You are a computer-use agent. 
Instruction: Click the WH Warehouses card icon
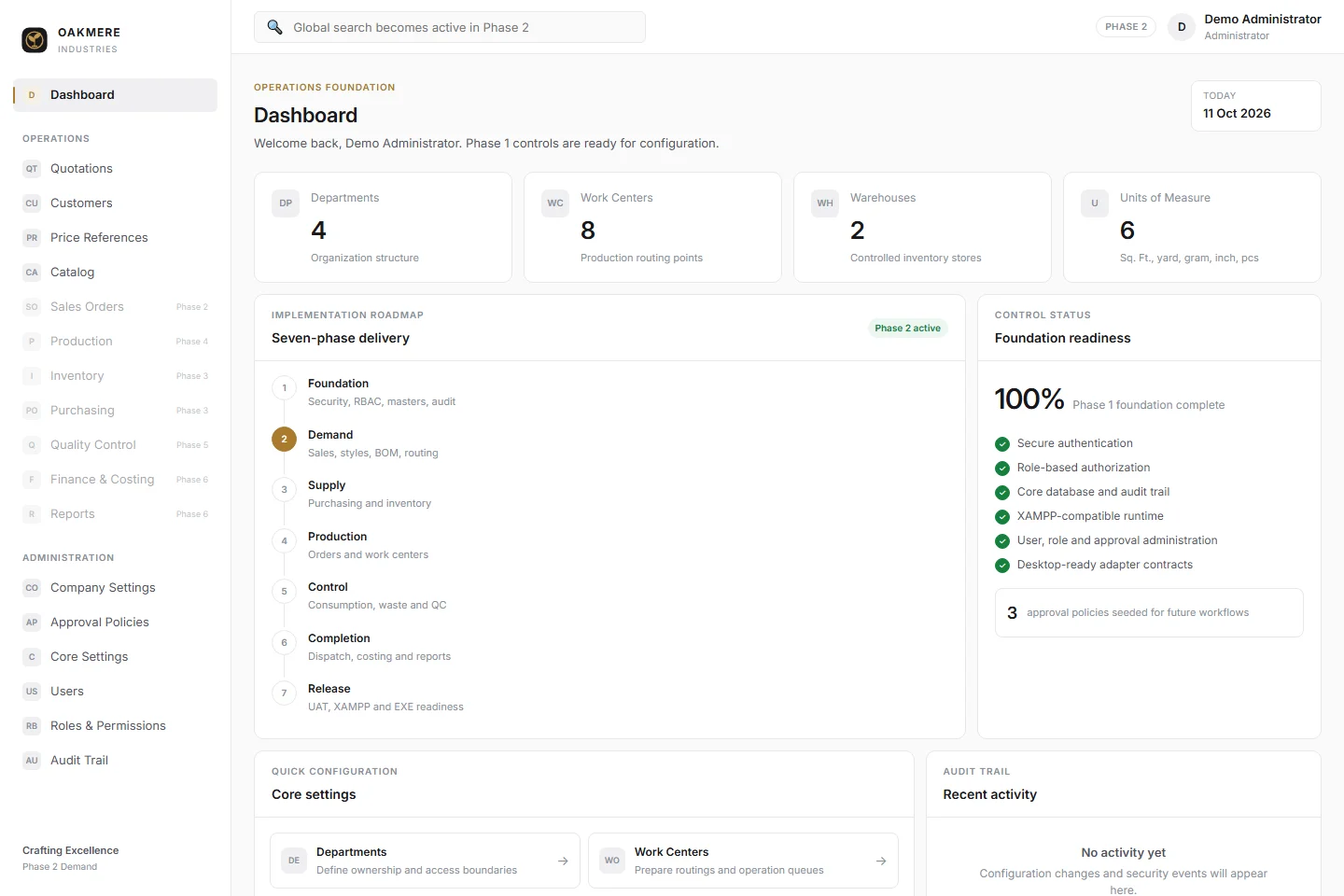pos(825,203)
